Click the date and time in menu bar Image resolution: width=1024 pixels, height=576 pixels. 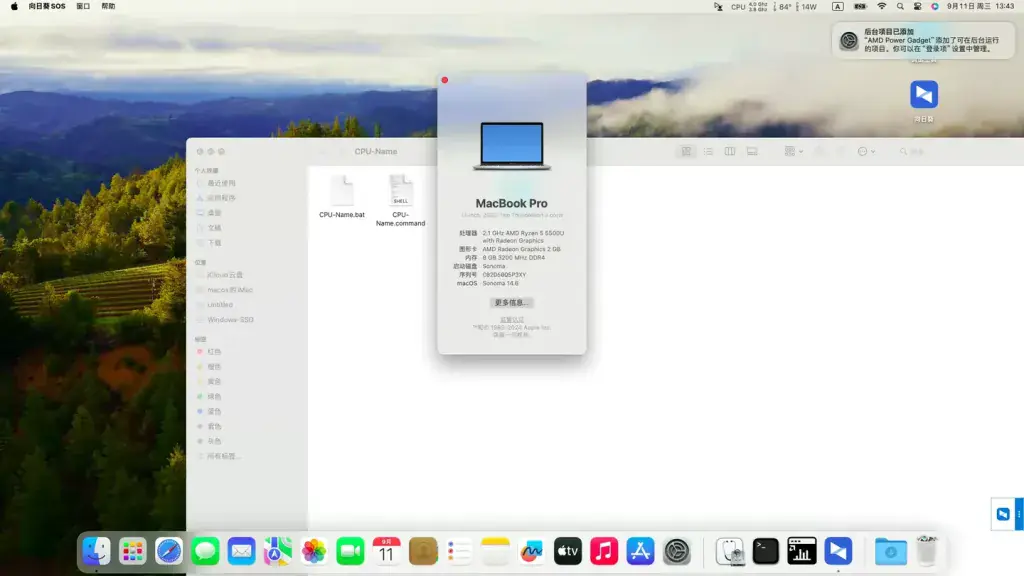pyautogui.click(x=980, y=7)
